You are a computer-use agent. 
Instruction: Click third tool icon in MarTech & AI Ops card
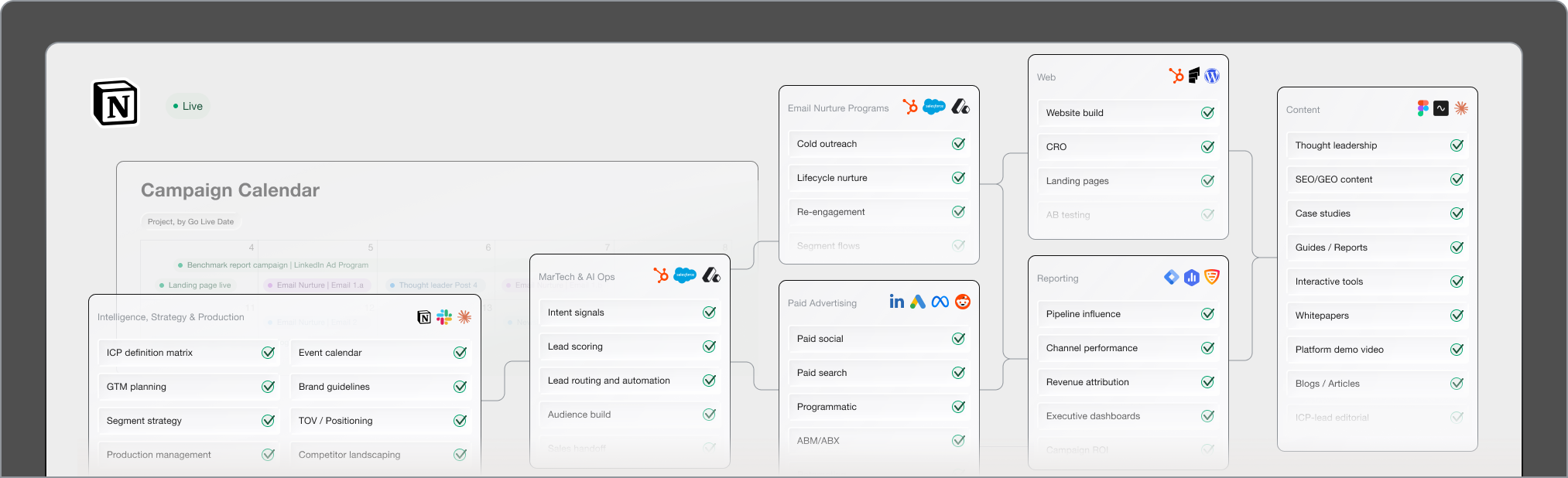coord(711,275)
